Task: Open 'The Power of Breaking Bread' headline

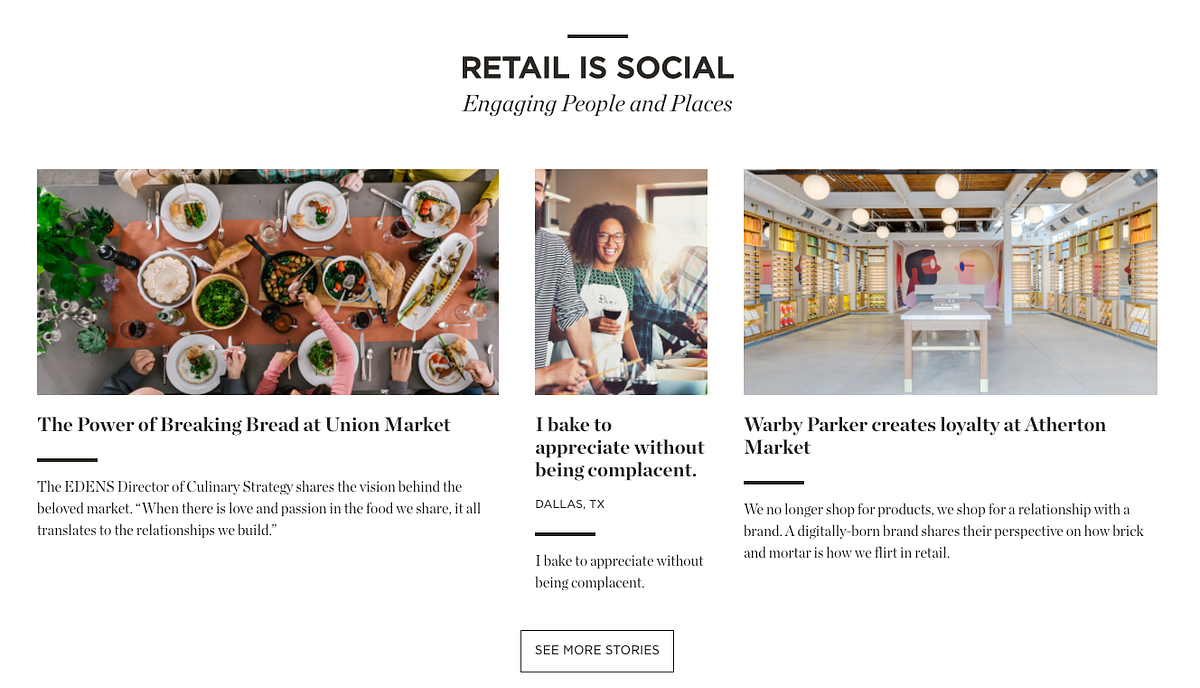Action: click(244, 425)
